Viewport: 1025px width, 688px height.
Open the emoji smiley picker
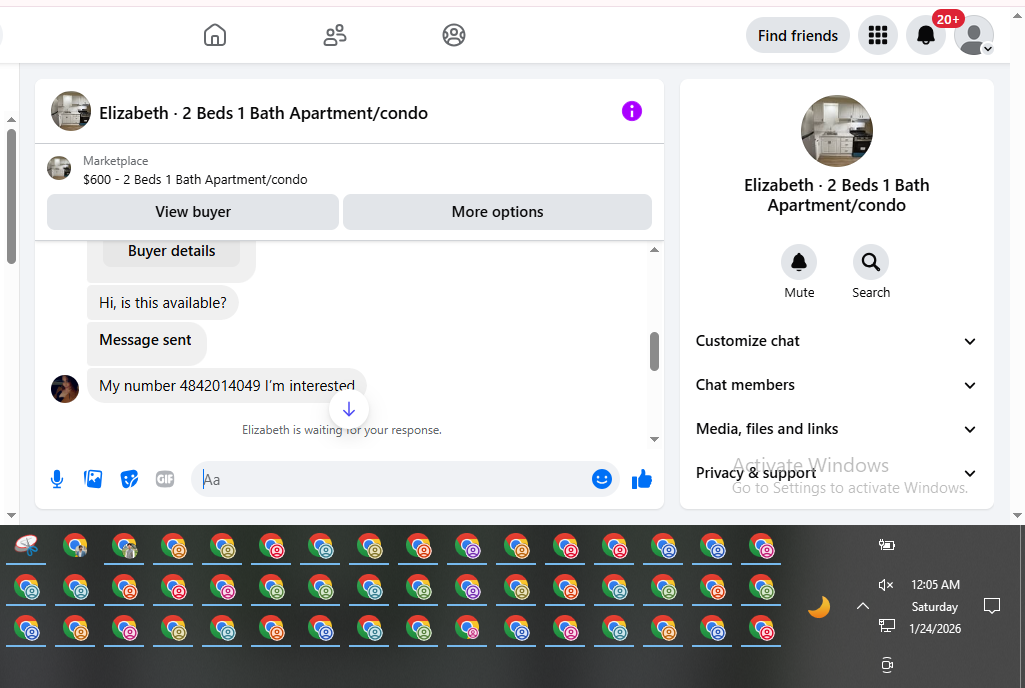tap(601, 479)
